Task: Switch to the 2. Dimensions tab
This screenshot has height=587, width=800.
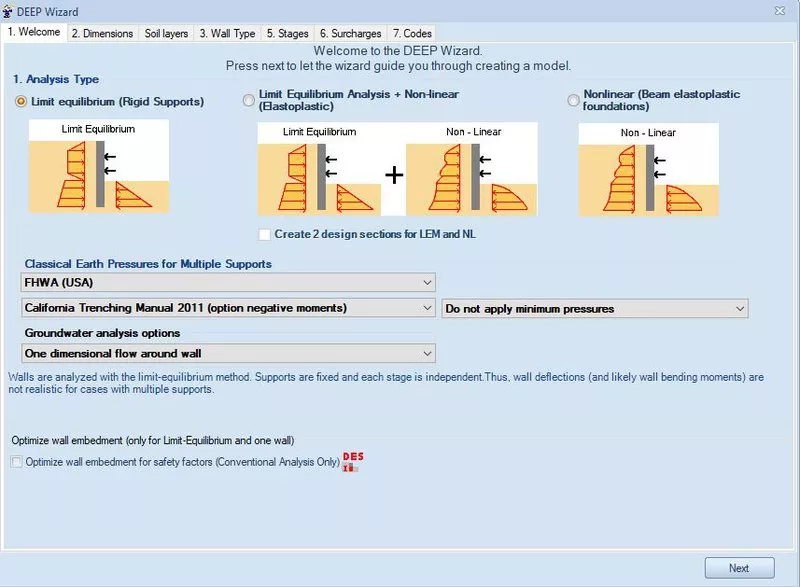Action: tap(103, 34)
